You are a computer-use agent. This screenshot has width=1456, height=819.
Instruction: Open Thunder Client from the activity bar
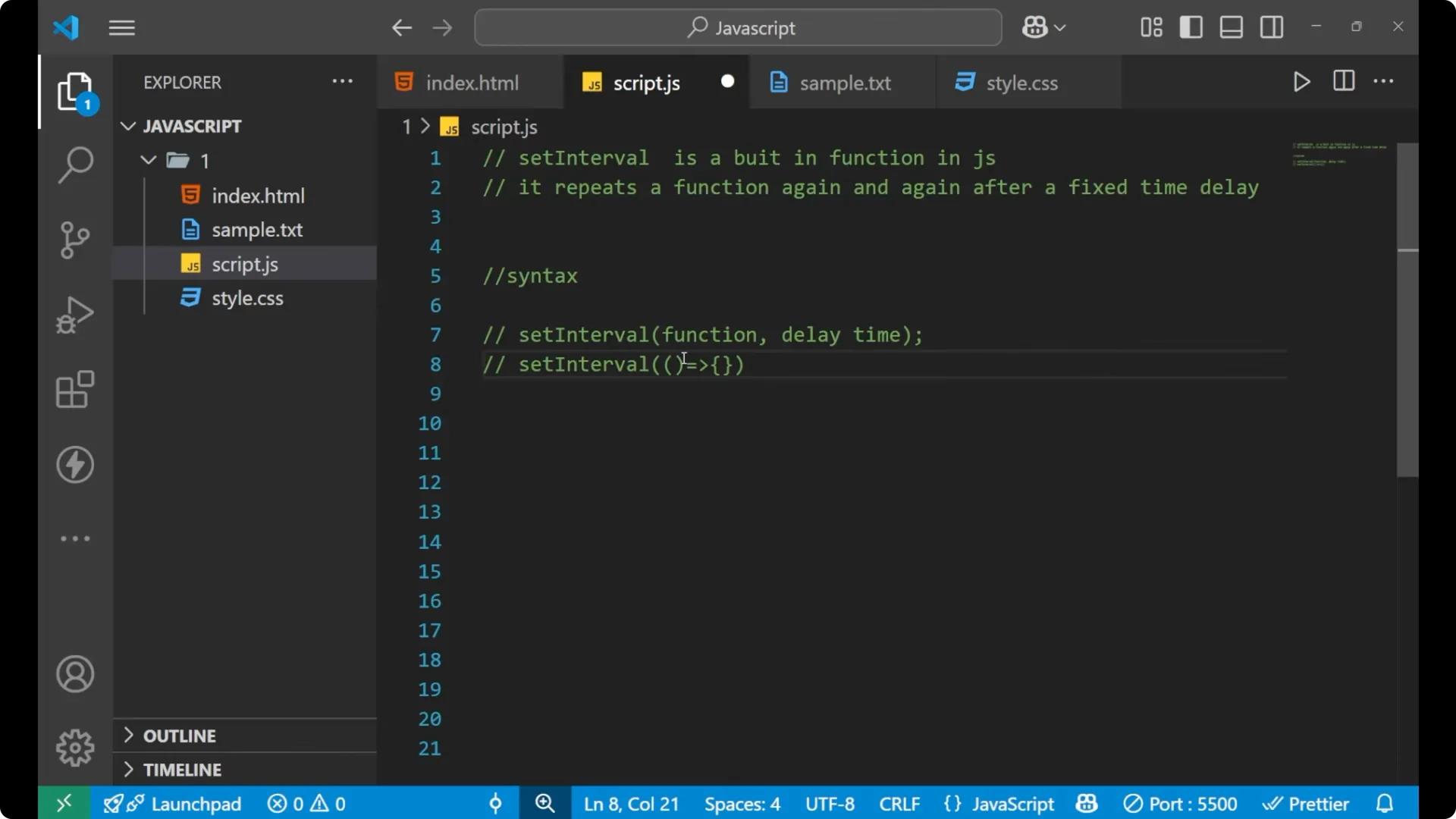pos(75,465)
